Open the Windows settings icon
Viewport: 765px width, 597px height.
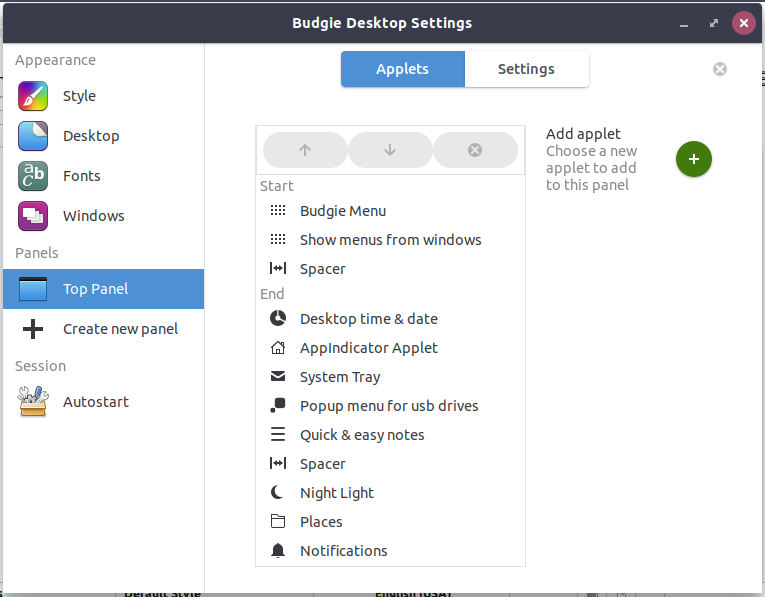(33, 216)
